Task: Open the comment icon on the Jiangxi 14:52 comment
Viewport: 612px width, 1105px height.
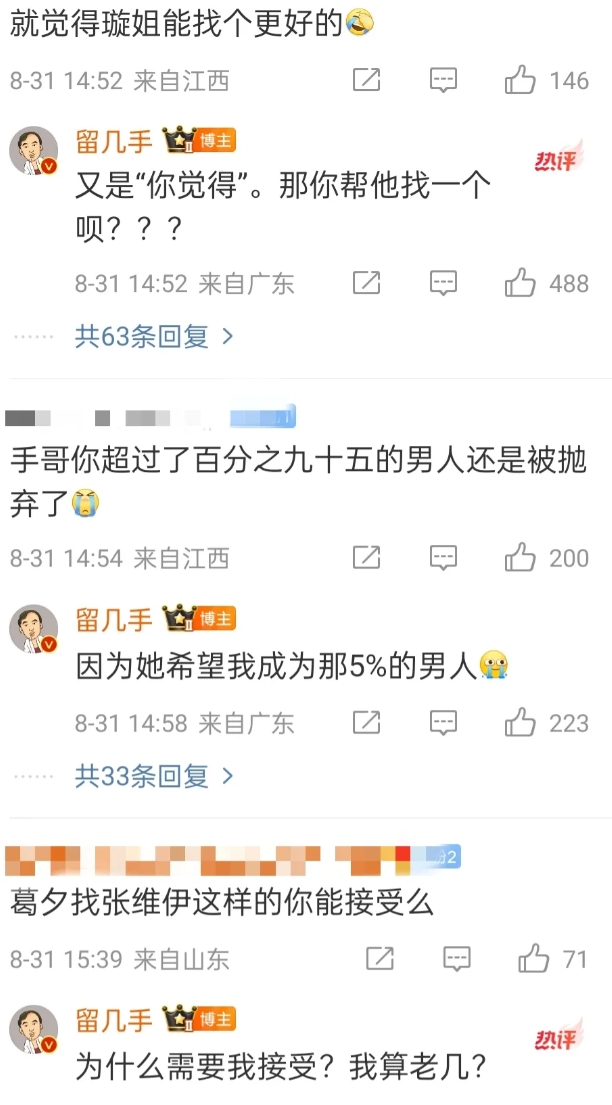Action: (x=443, y=80)
